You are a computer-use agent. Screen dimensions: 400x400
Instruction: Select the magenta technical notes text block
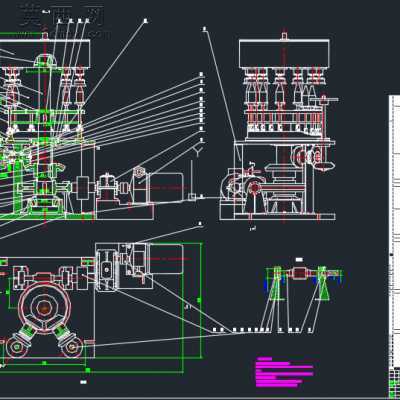click(x=285, y=372)
